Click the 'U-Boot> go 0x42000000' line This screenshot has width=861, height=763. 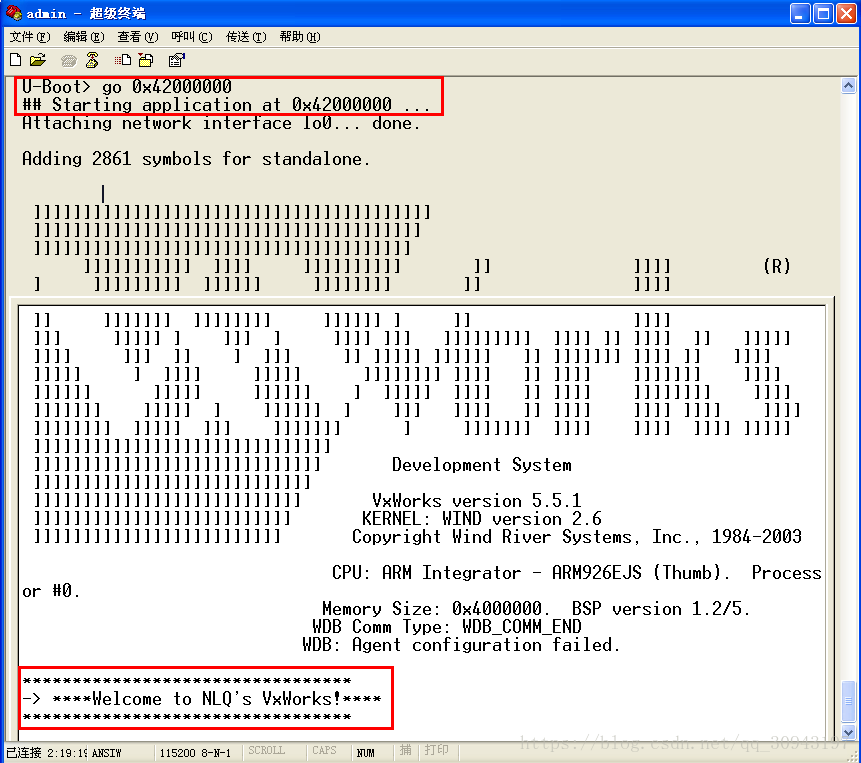[127, 87]
